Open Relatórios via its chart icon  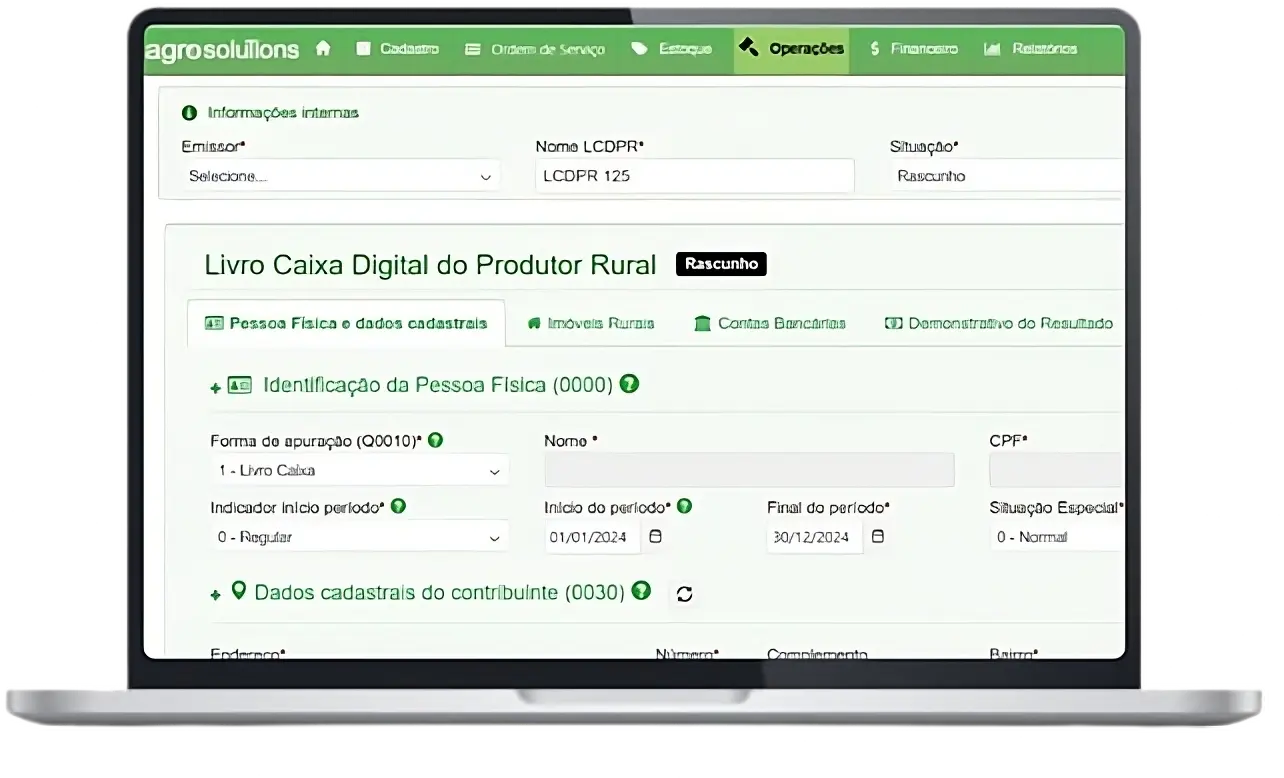coord(994,48)
